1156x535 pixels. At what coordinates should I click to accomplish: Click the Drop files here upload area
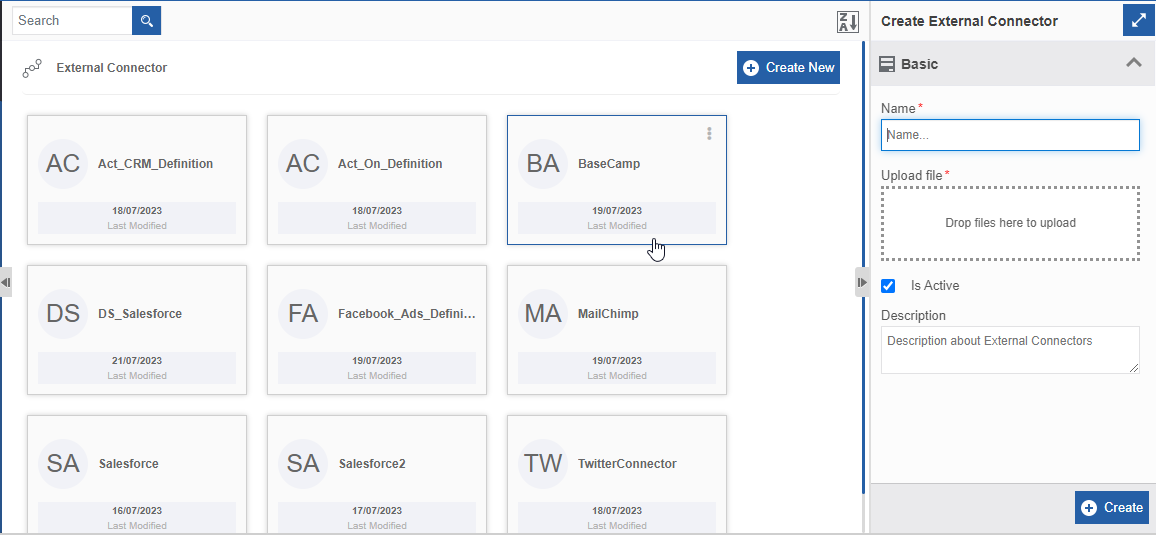coord(1010,223)
